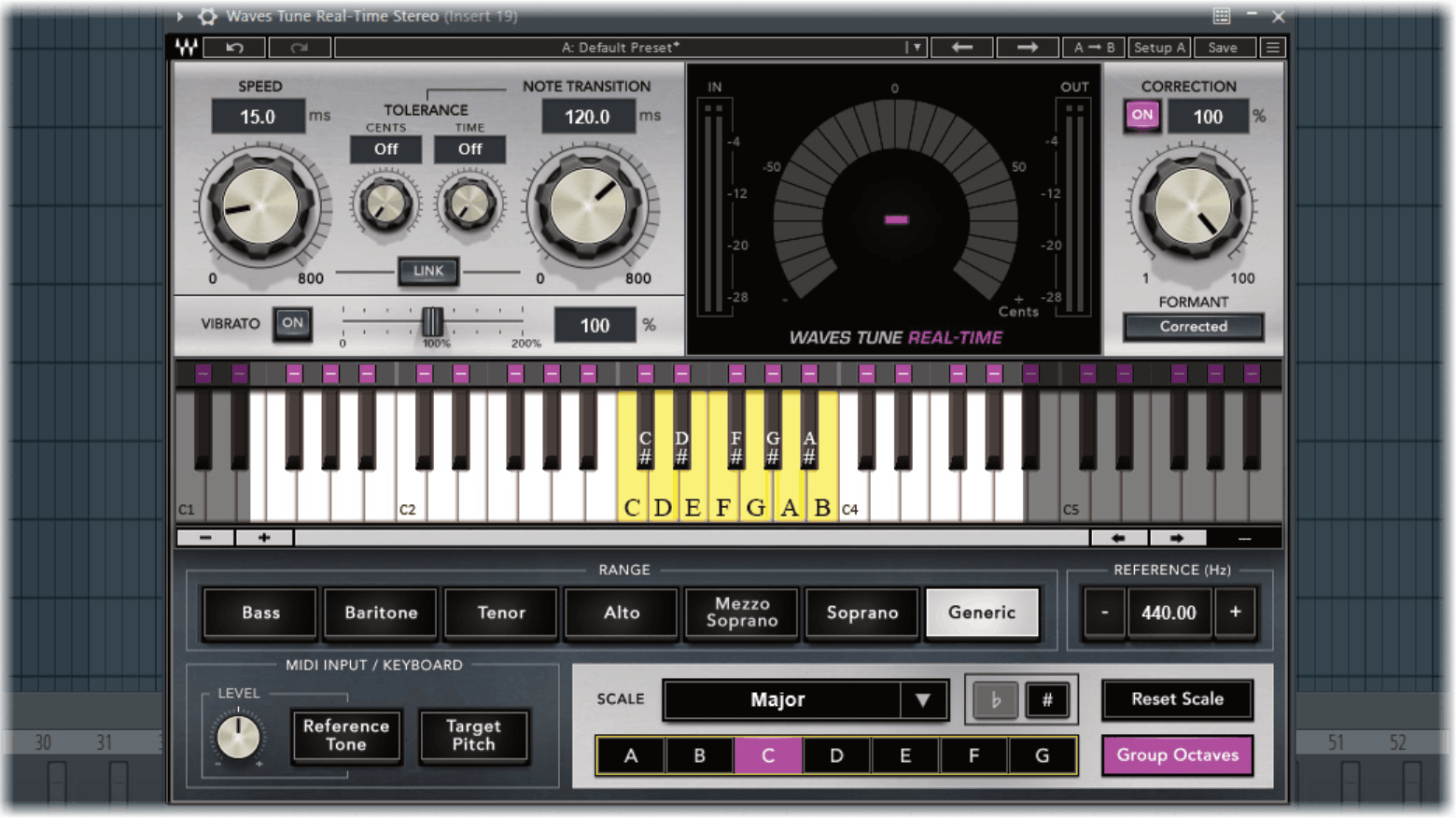
Task: Zoom into the keyboard with the plus icon
Action: 264,537
